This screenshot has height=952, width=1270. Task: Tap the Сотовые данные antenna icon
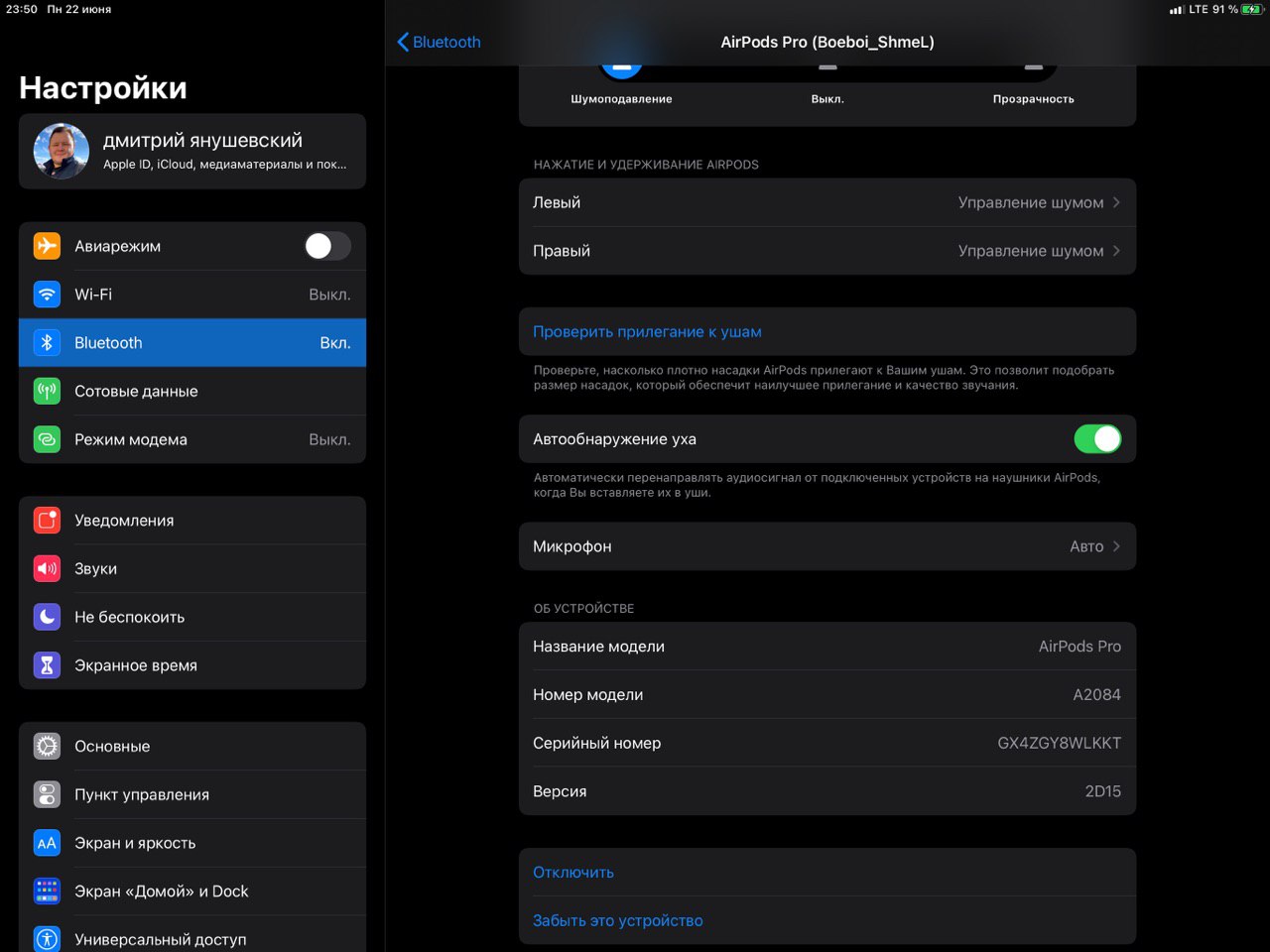pos(47,391)
